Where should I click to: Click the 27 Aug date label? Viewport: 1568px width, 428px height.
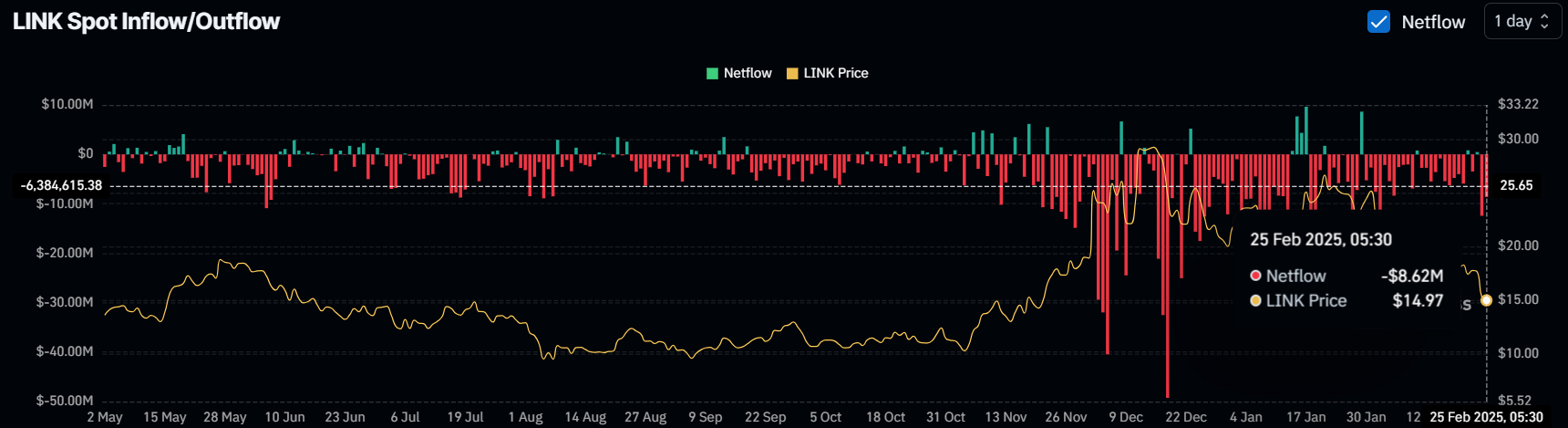[645, 417]
